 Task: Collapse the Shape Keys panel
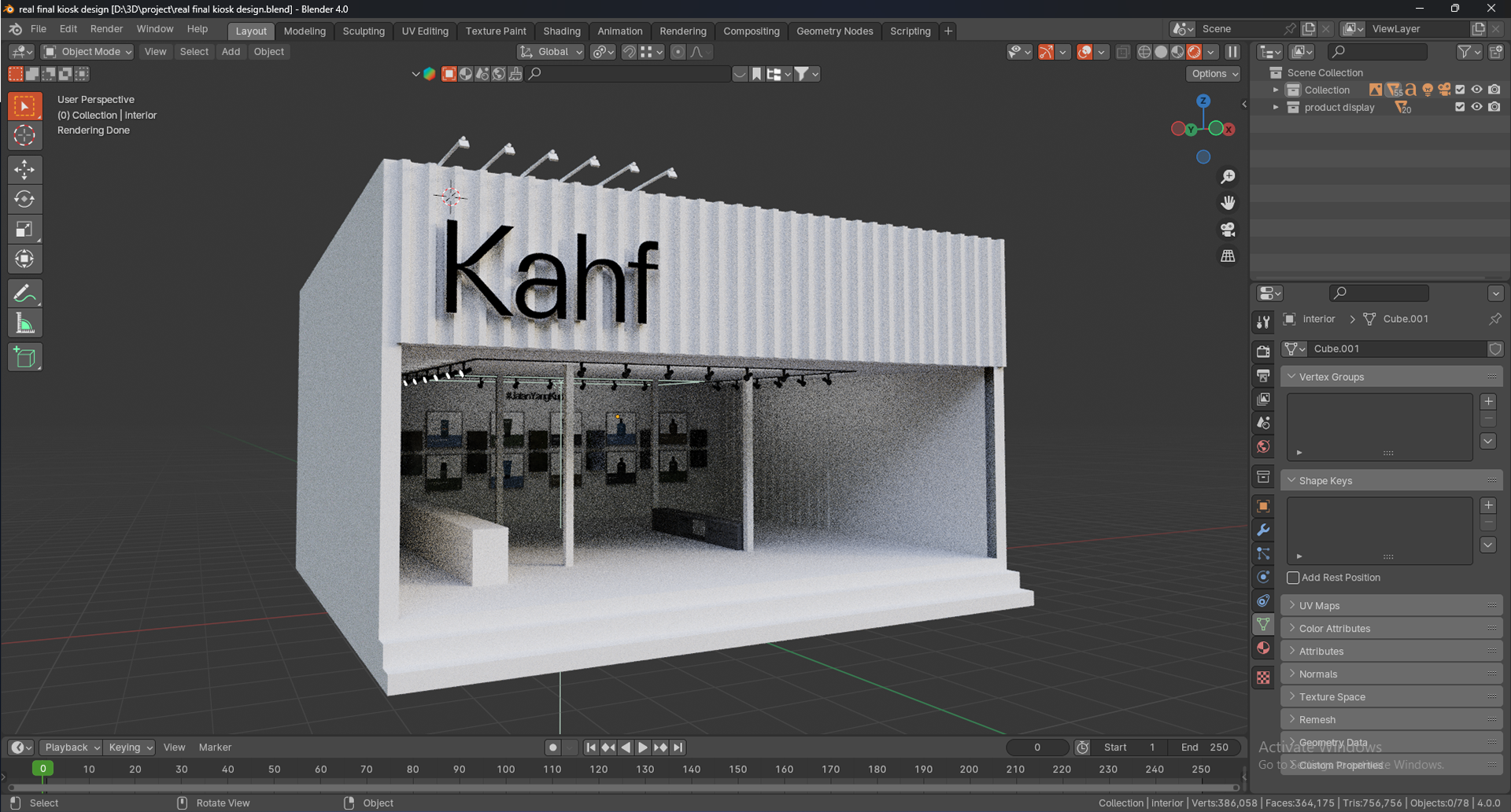tap(1391, 481)
